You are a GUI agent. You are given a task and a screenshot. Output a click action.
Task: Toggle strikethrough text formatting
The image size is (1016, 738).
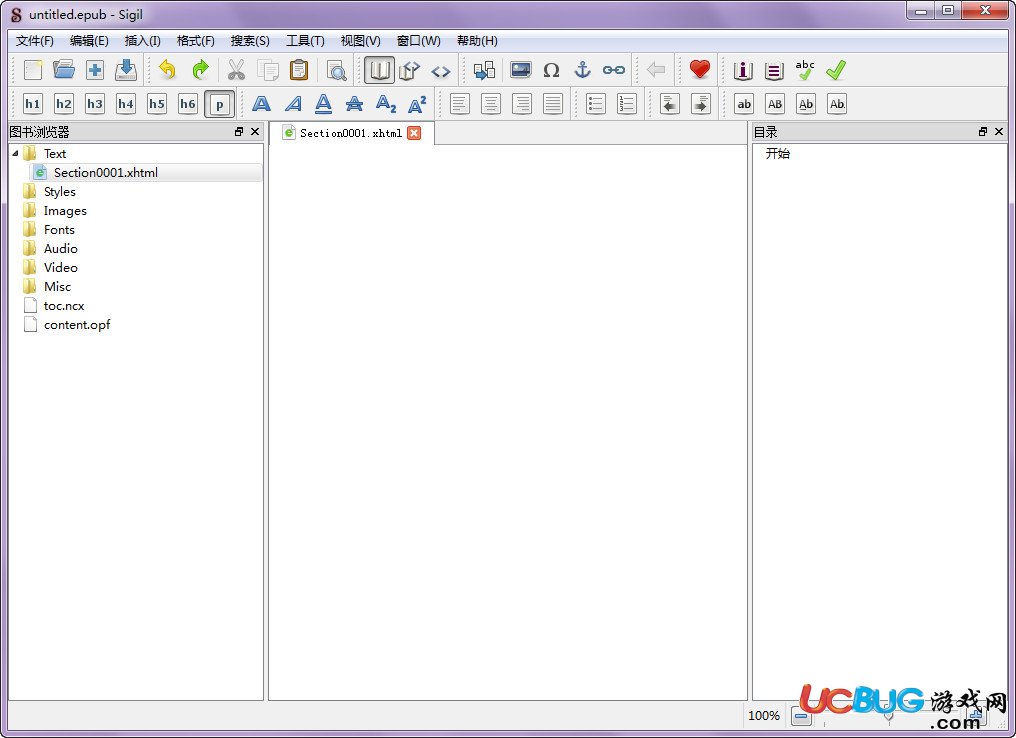[x=354, y=104]
